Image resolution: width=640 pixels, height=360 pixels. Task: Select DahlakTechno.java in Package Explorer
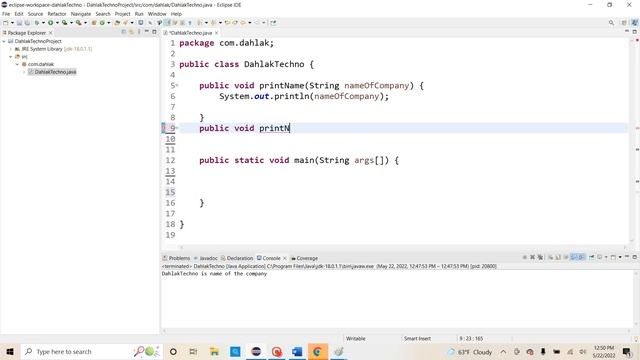point(55,72)
